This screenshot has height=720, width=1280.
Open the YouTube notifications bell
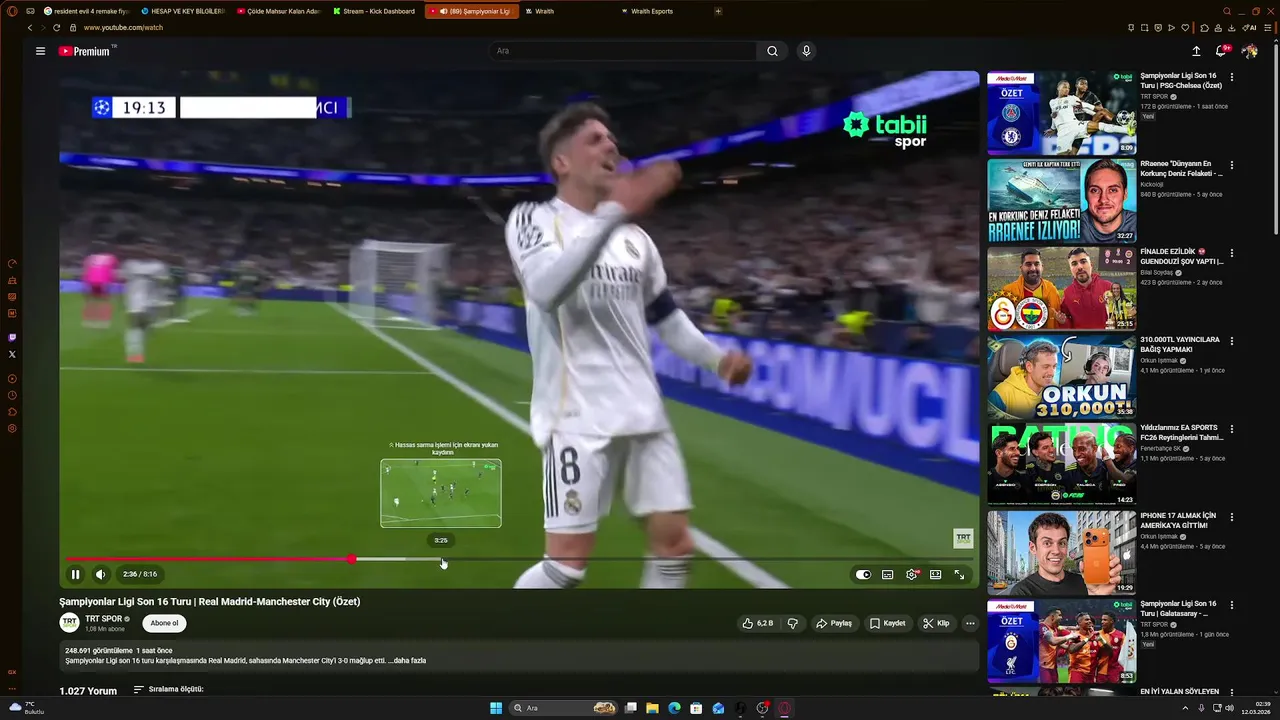[1221, 51]
